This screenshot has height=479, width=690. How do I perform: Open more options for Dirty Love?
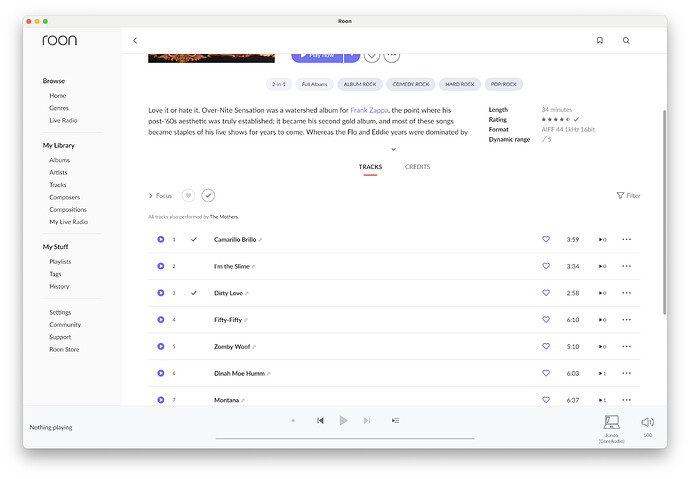click(x=626, y=293)
